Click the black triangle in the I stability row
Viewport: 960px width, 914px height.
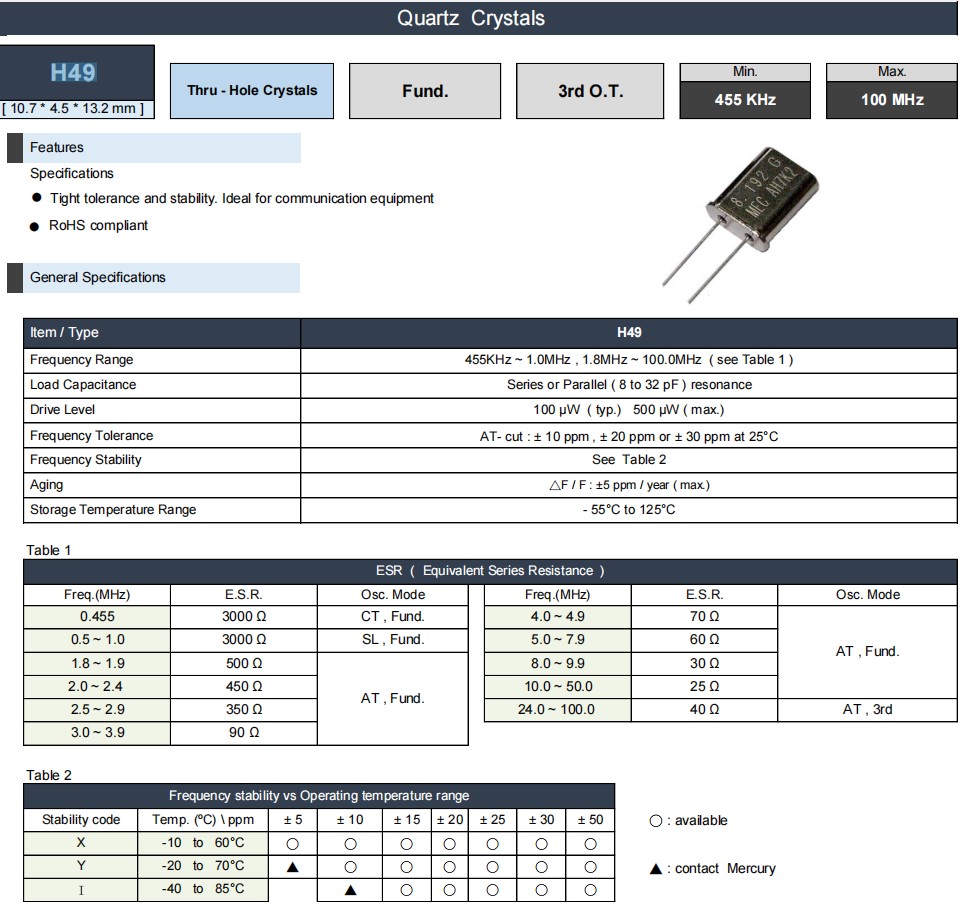351,890
